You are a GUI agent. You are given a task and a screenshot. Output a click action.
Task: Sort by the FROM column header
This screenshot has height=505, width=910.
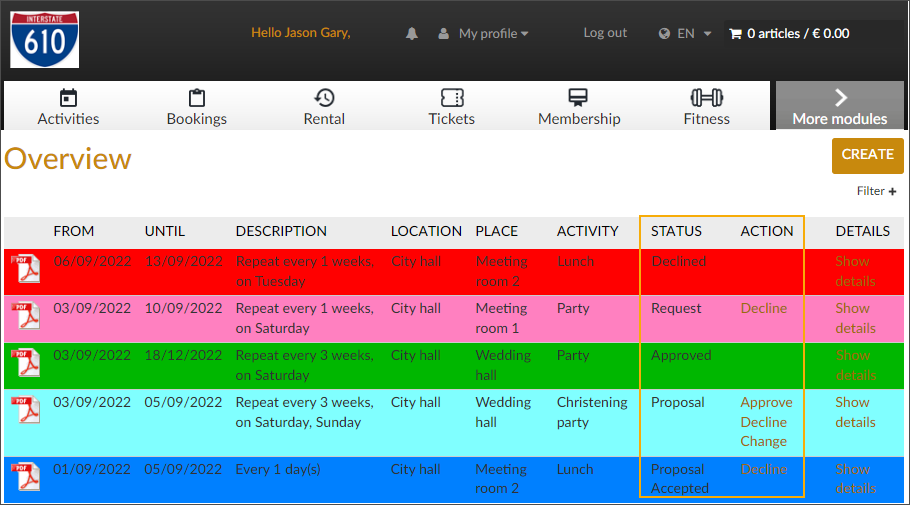[74, 231]
